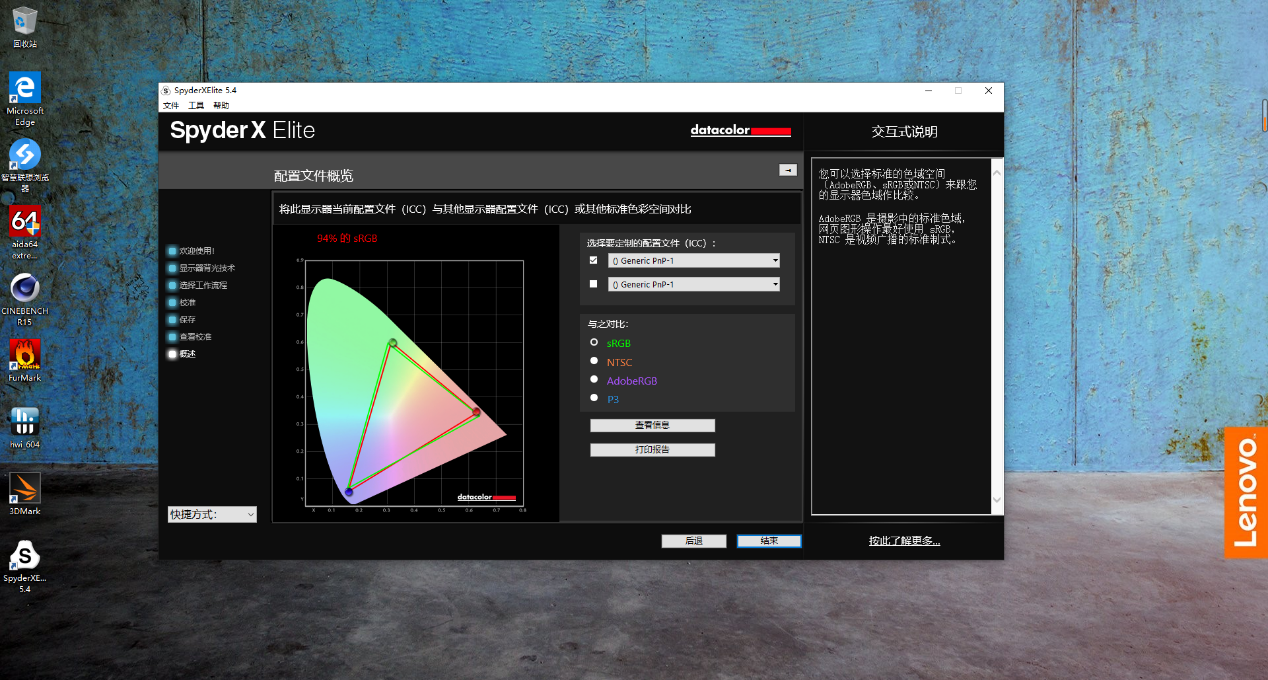Select the NTSC comparison radio button
This screenshot has width=1268, height=680.
(x=594, y=361)
